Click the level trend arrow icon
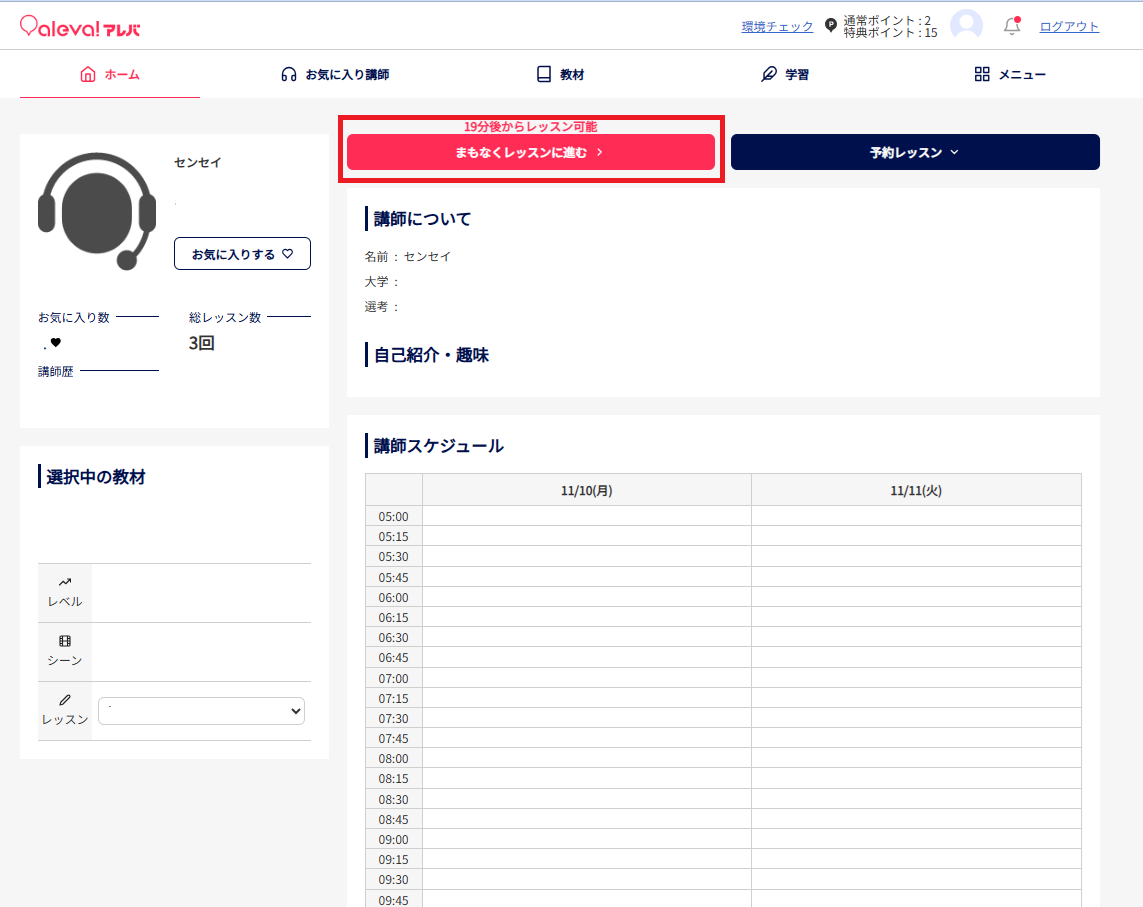This screenshot has width=1143, height=907. pyautogui.click(x=65, y=582)
